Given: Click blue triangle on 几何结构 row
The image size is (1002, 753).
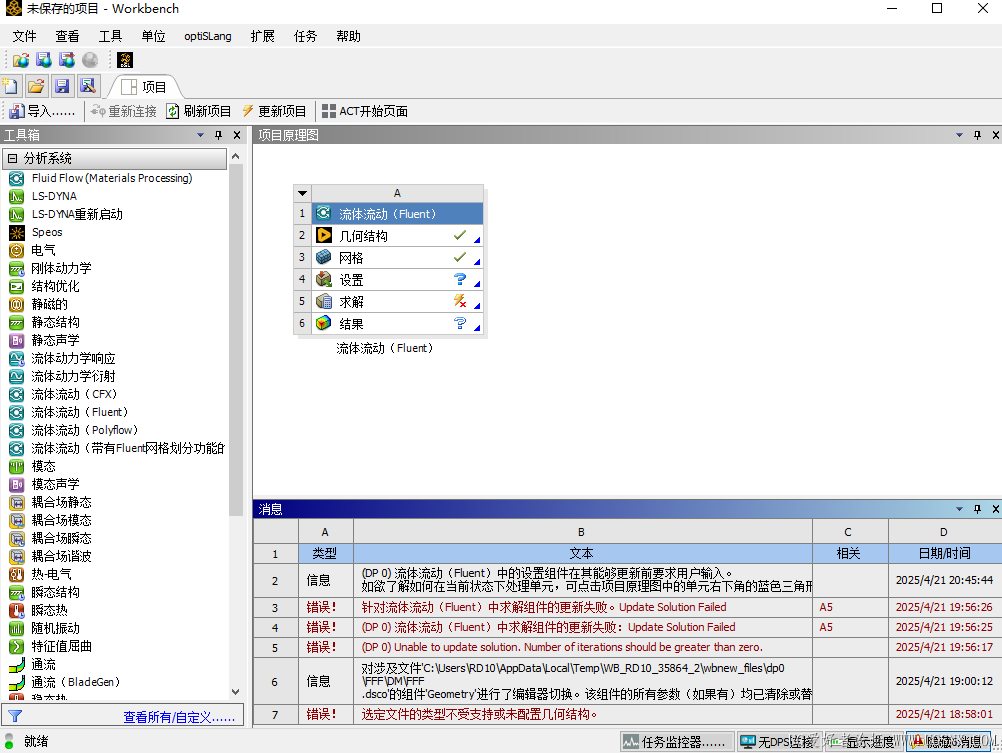Looking at the screenshot, I should (x=477, y=240).
